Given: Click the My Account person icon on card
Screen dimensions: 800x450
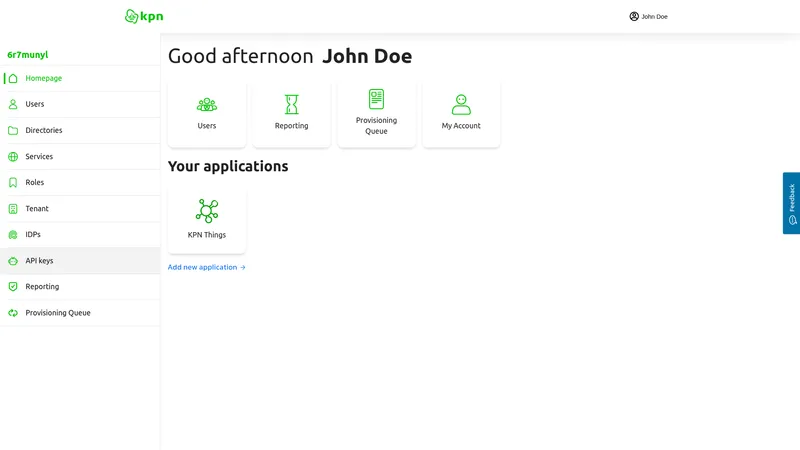Looking at the screenshot, I should pyautogui.click(x=461, y=105).
